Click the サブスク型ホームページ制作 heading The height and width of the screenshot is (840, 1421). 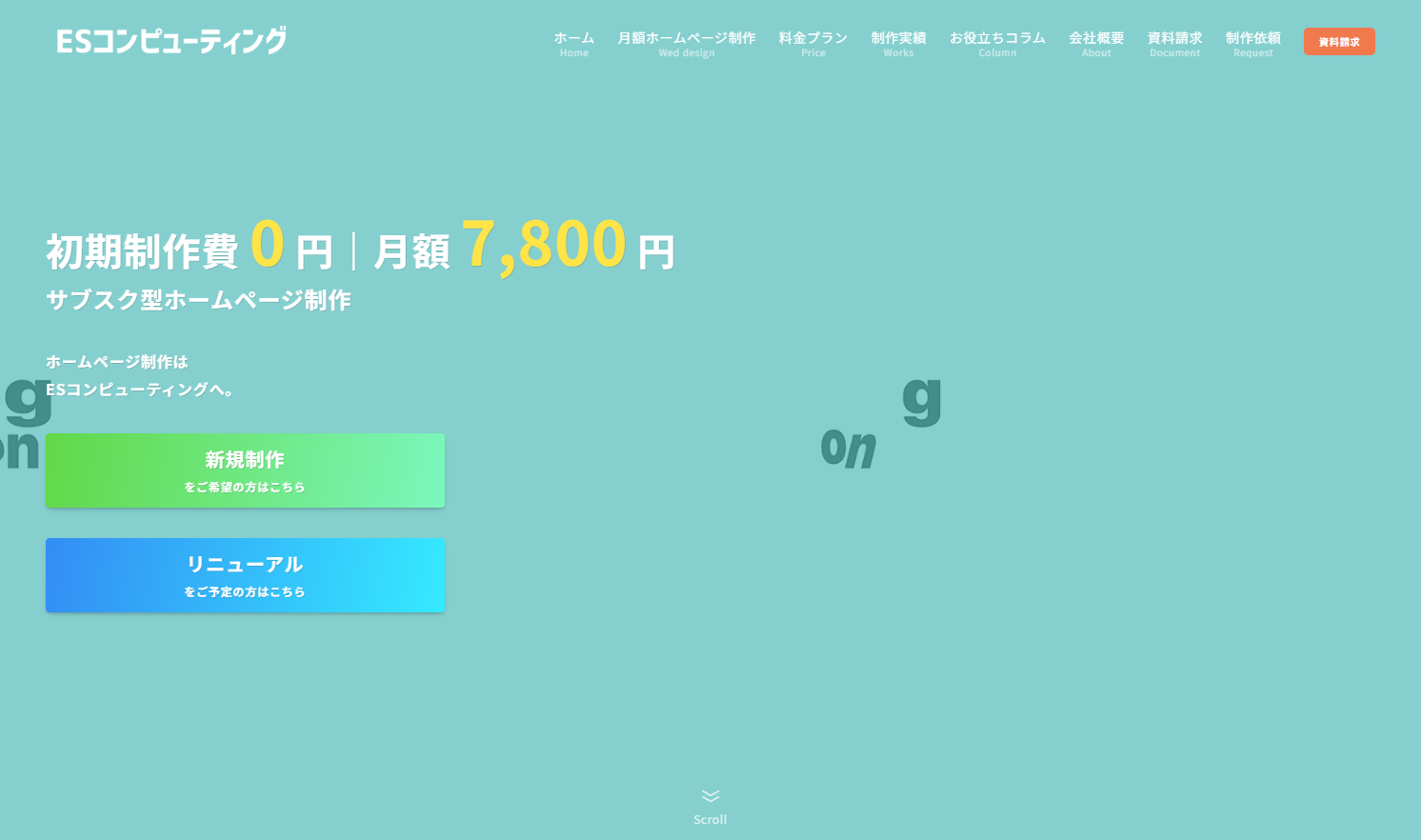pyautogui.click(x=198, y=299)
